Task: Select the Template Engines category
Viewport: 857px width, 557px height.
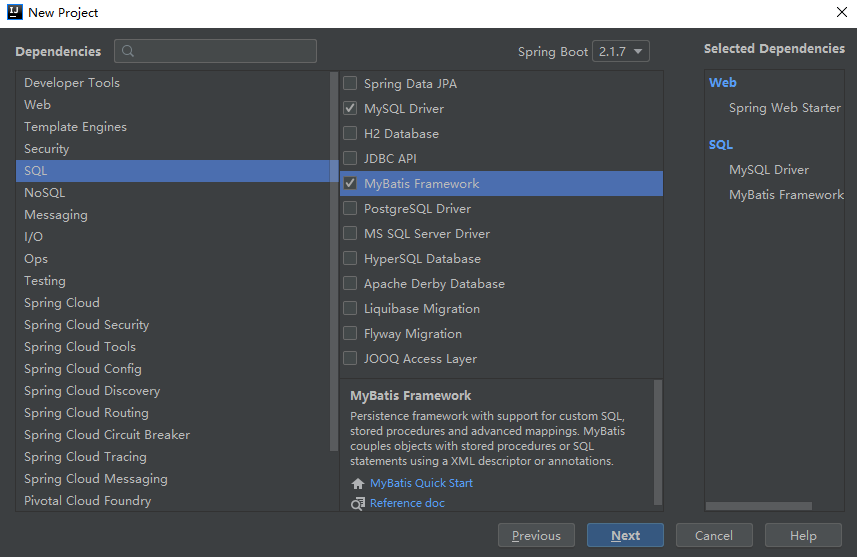Action: (x=173, y=126)
